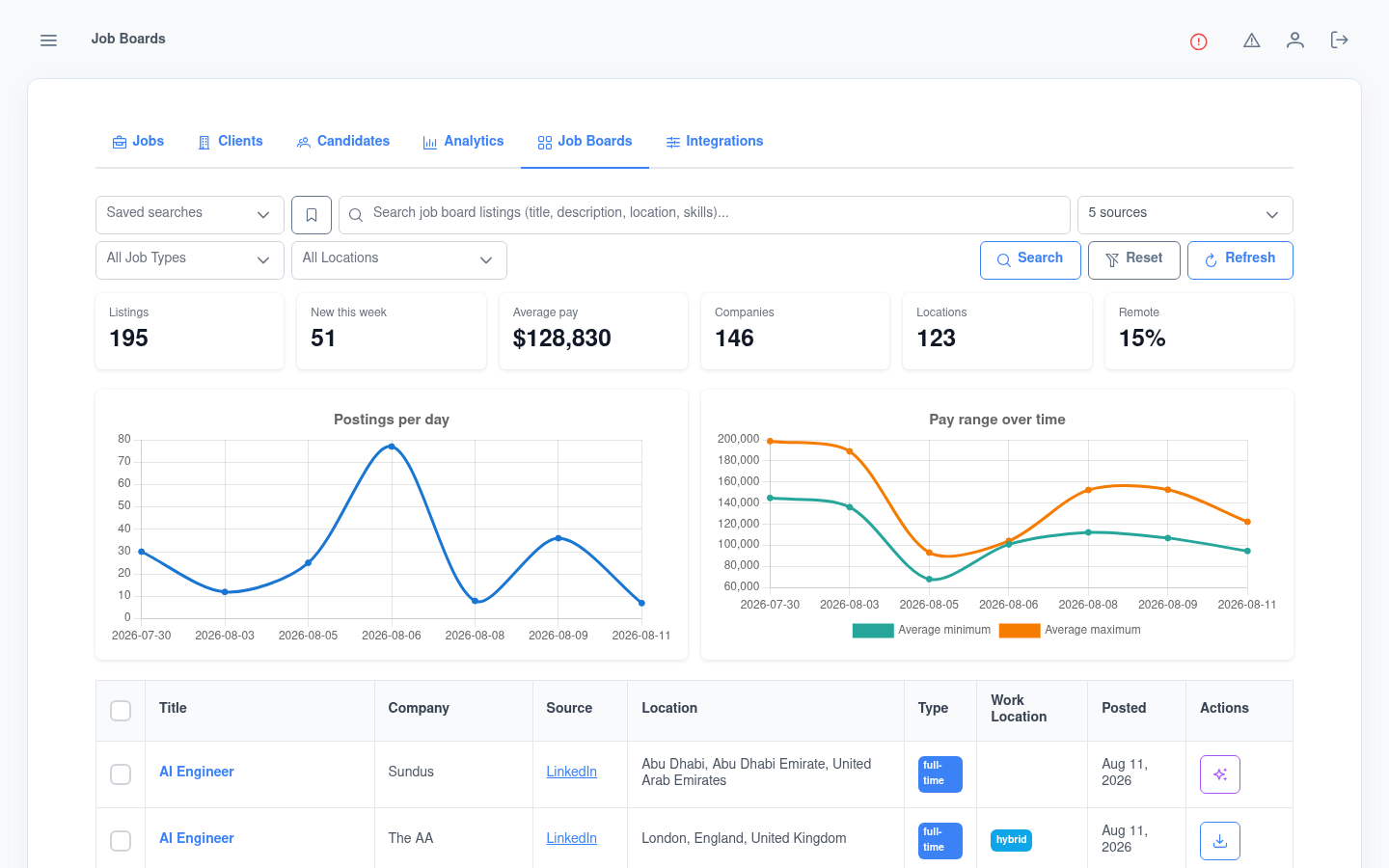Check the Sundus AI Engineer row checkbox

click(x=121, y=774)
